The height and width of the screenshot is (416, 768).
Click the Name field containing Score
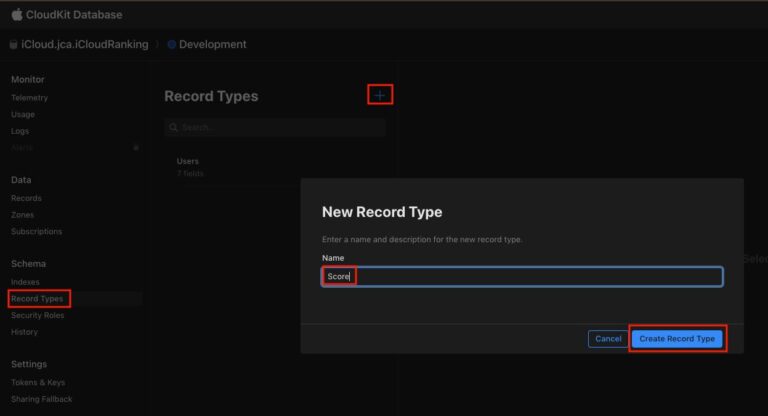(x=522, y=277)
